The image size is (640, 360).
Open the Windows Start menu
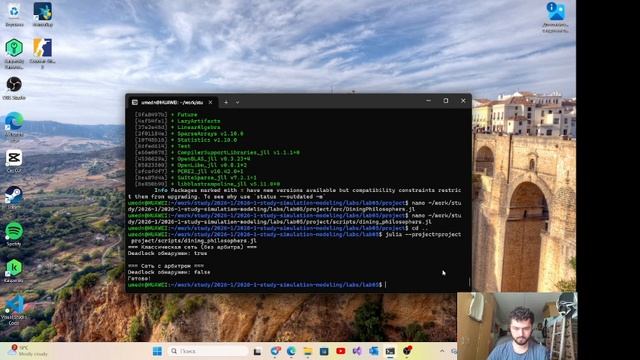click(157, 351)
